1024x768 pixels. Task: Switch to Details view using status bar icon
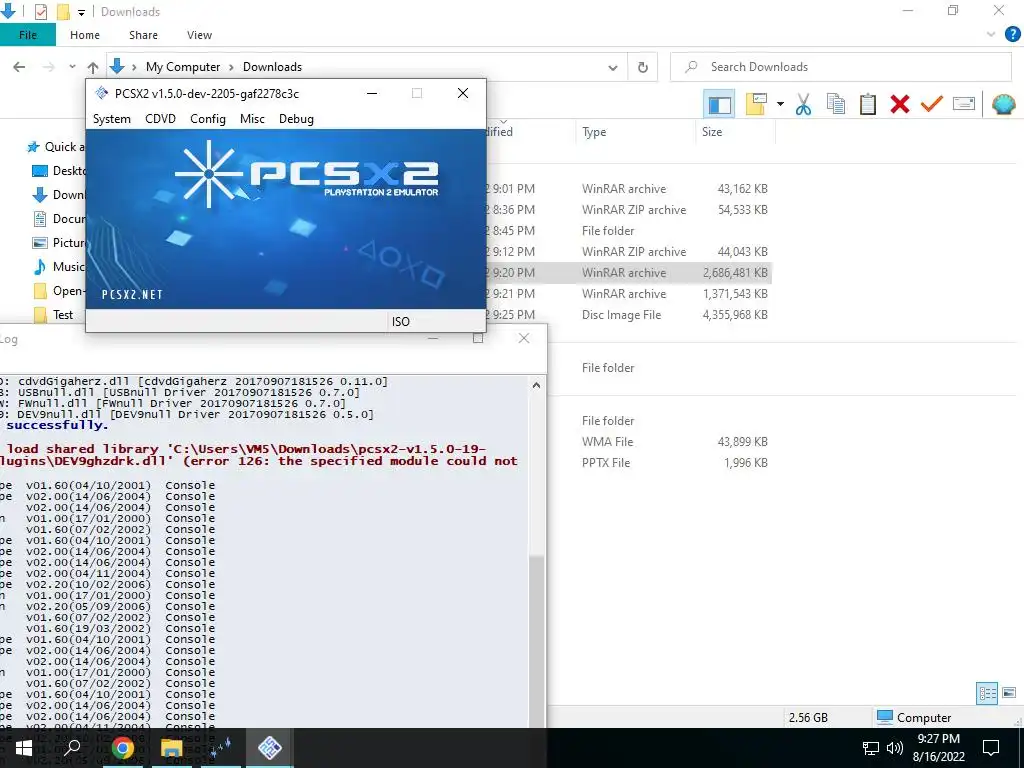[987, 694]
